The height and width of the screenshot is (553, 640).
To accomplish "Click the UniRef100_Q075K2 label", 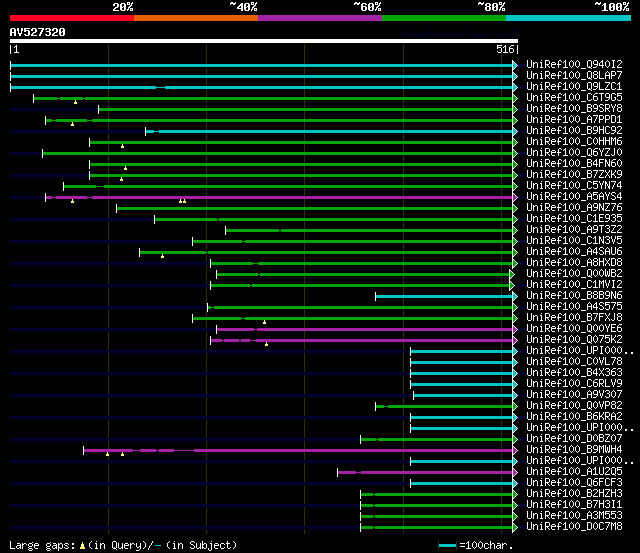I will click(x=574, y=340).
